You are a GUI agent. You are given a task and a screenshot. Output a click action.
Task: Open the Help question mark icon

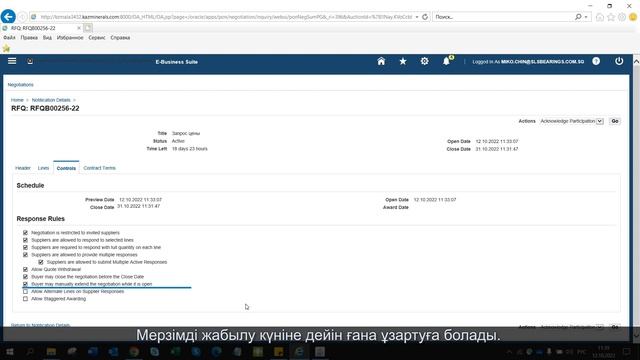click(x=596, y=61)
